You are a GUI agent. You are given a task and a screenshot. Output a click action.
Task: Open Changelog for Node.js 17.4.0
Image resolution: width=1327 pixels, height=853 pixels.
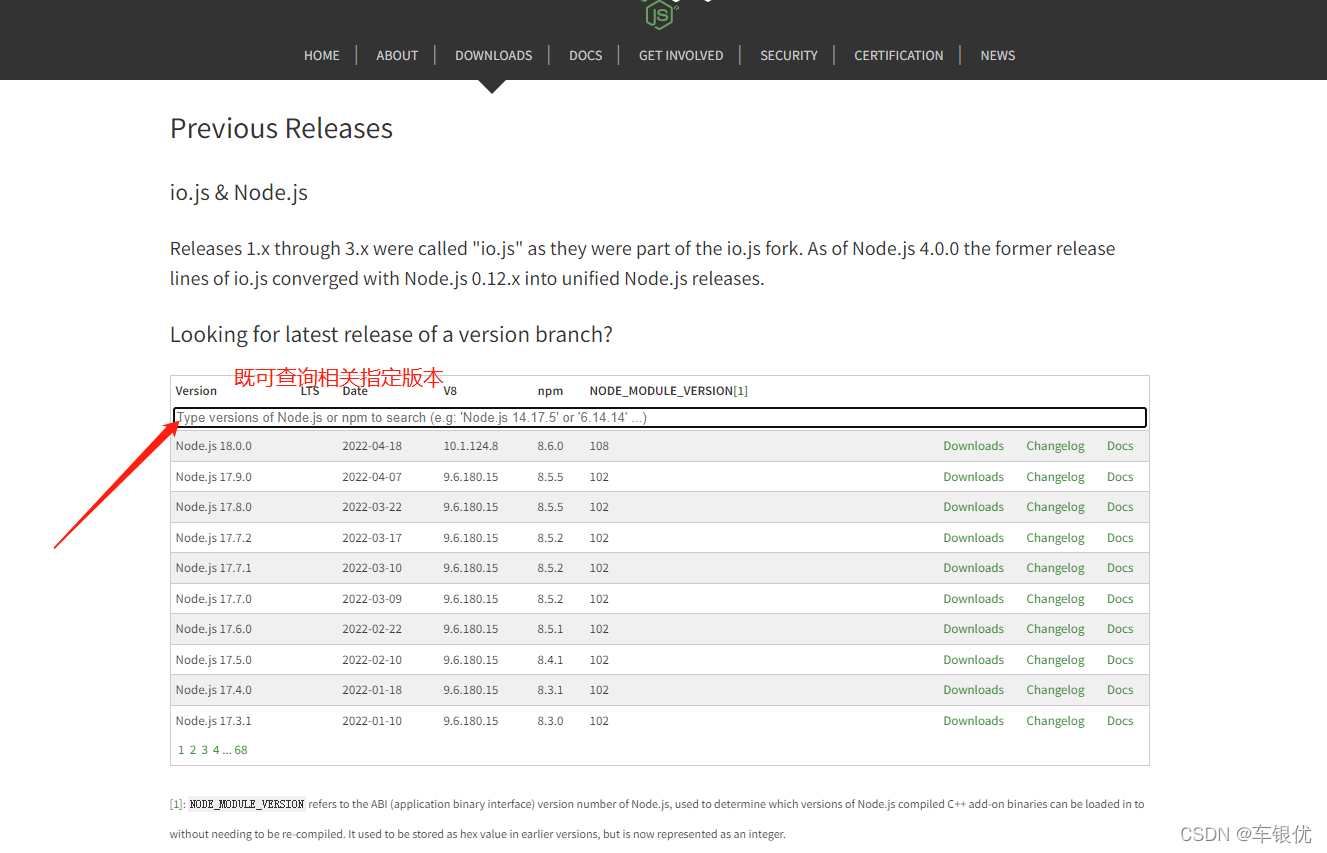(x=1055, y=690)
